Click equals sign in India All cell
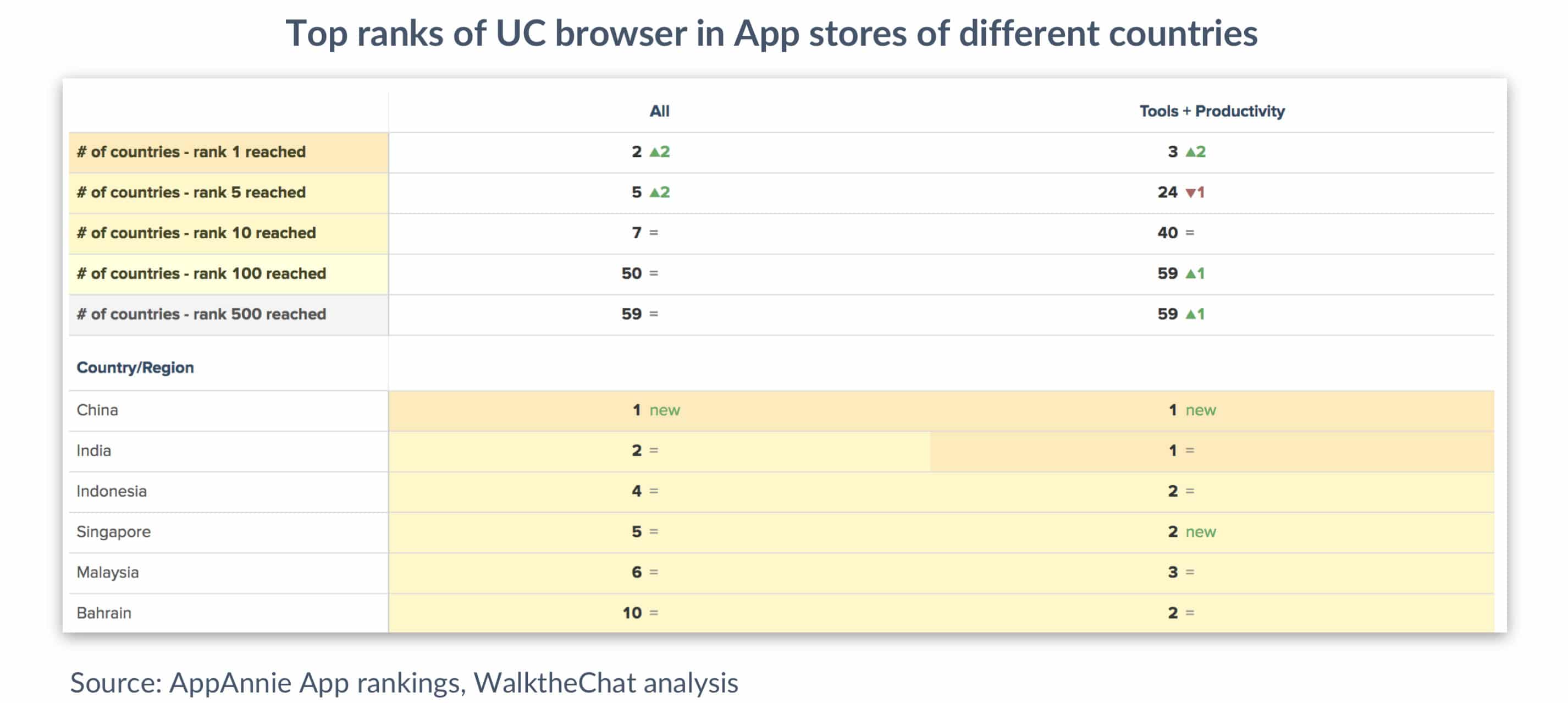The height and width of the screenshot is (703, 1568). point(653,450)
